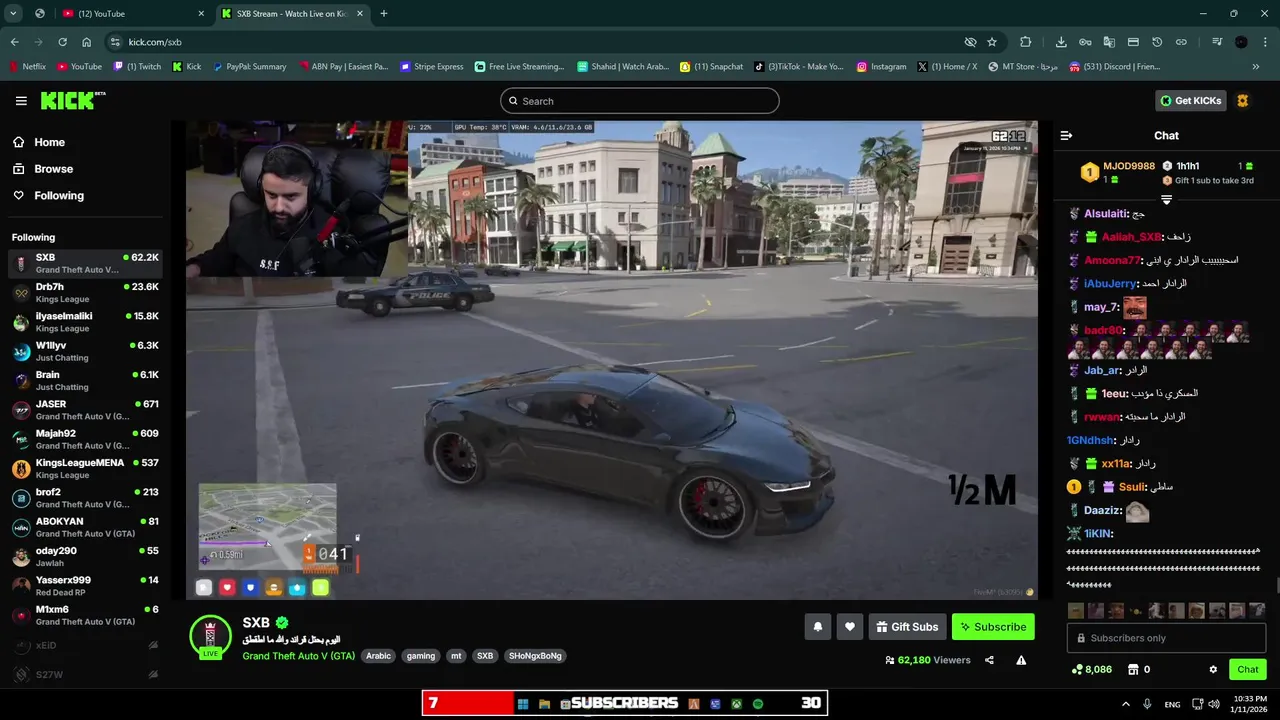Open the Kick hamburger sidebar menu

click(x=21, y=101)
